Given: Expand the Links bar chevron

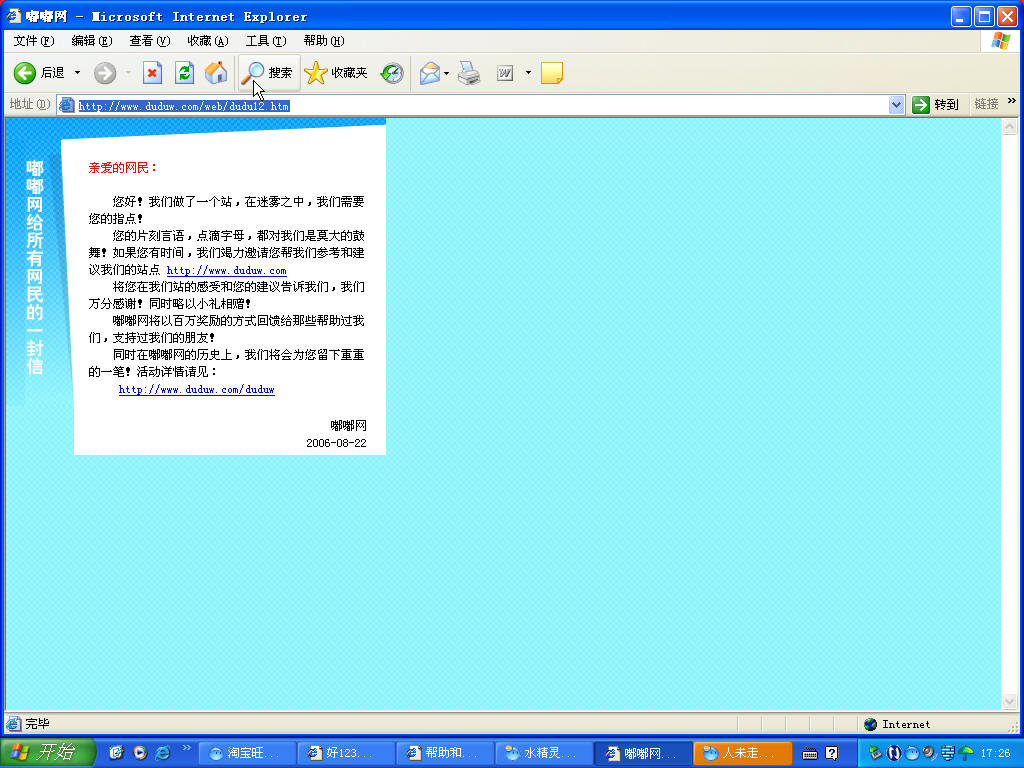Looking at the screenshot, I should (x=1012, y=101).
